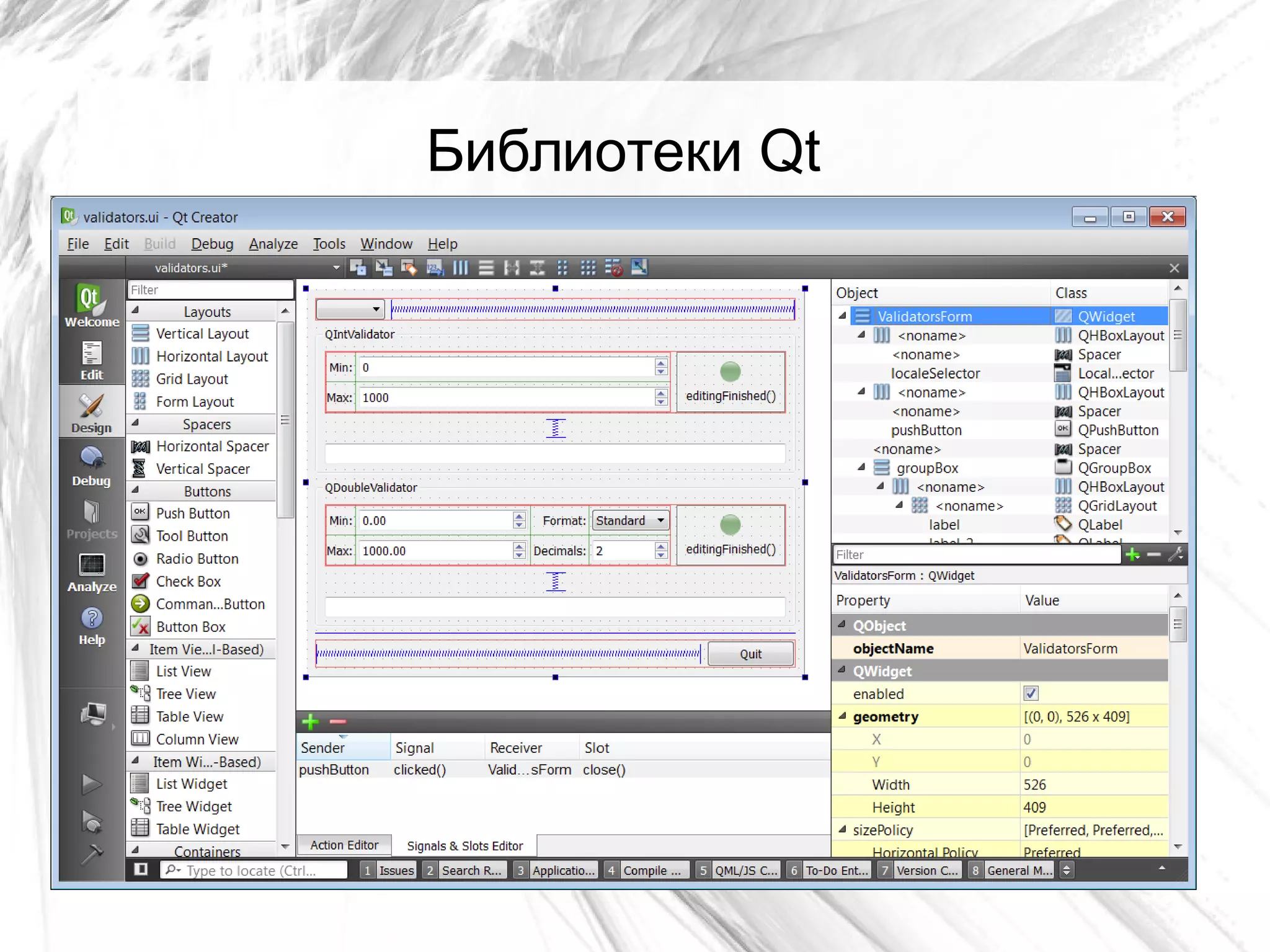Screen dimensions: 1270x952
Task: Add a new signal/slot connection with green plus
Action: 310,721
